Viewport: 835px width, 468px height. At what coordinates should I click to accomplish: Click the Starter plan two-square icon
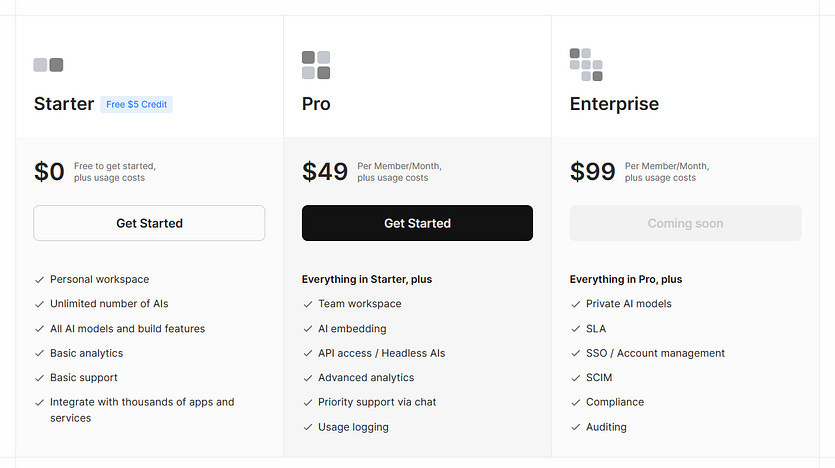click(x=48, y=65)
